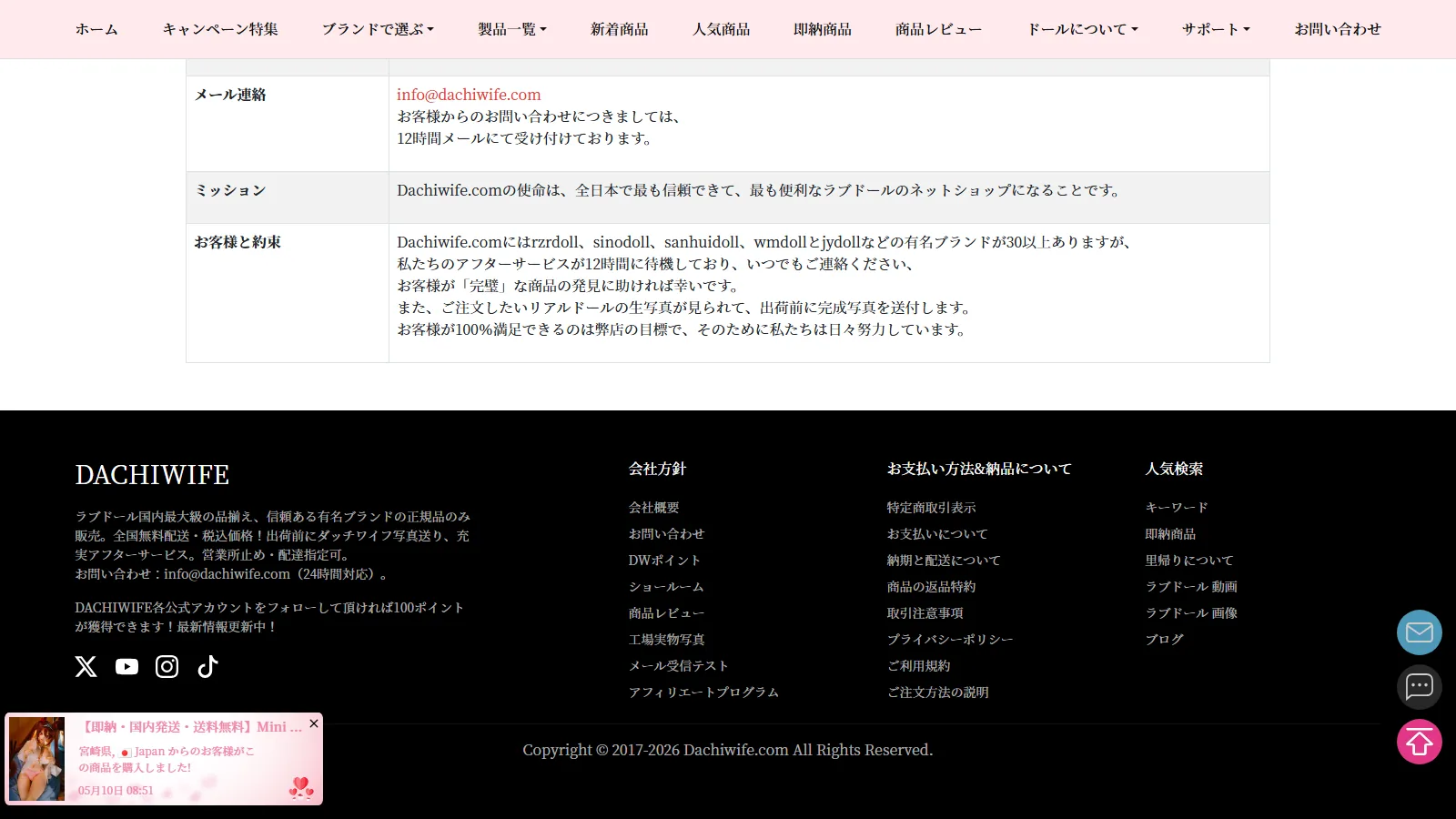The height and width of the screenshot is (819, 1456).
Task: Click the ミッション table row label
Action: [230, 190]
